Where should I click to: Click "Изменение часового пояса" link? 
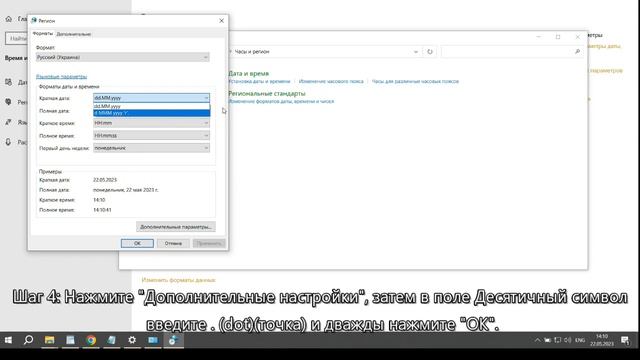tap(331, 81)
